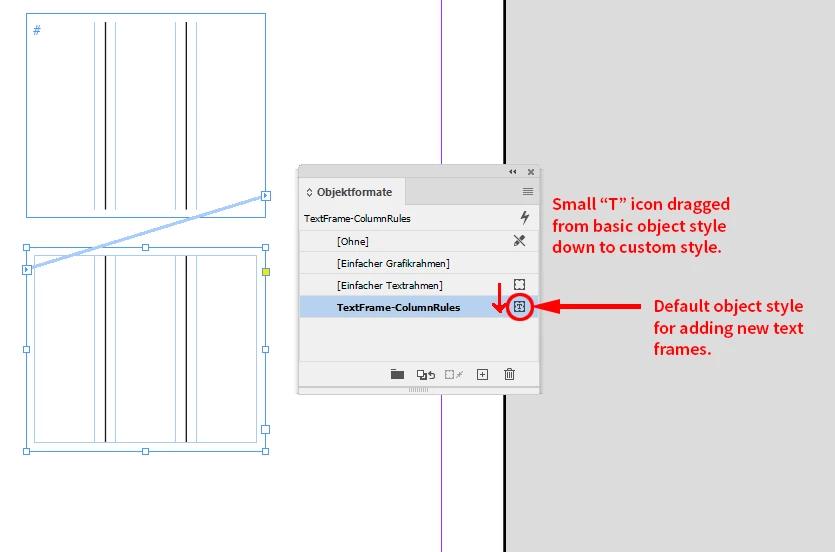Select the left-middle handle of the lower frame
Screen dimensions: 835x552
click(27, 350)
